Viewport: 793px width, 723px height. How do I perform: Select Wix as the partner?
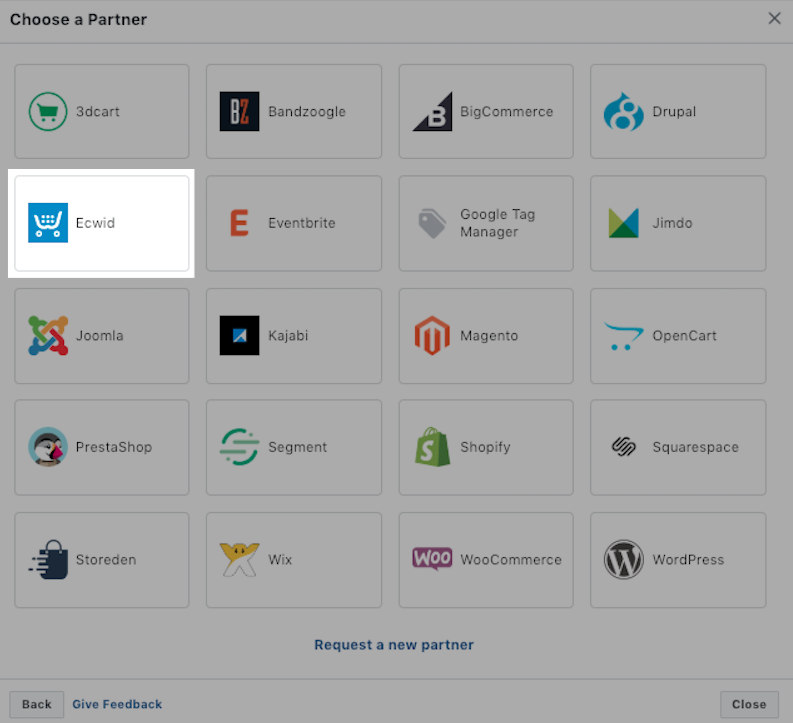tap(294, 560)
